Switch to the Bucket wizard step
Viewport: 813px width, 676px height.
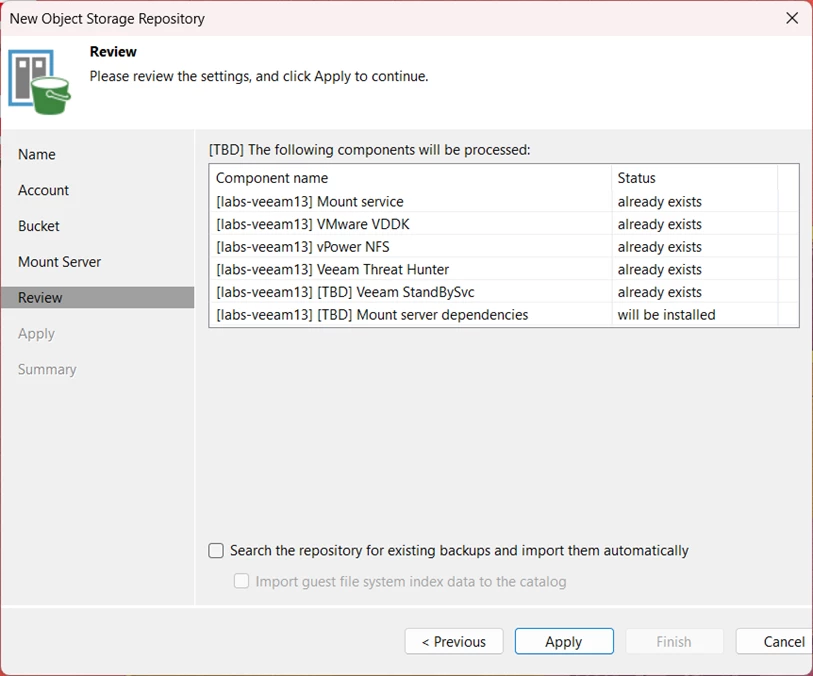pos(39,226)
